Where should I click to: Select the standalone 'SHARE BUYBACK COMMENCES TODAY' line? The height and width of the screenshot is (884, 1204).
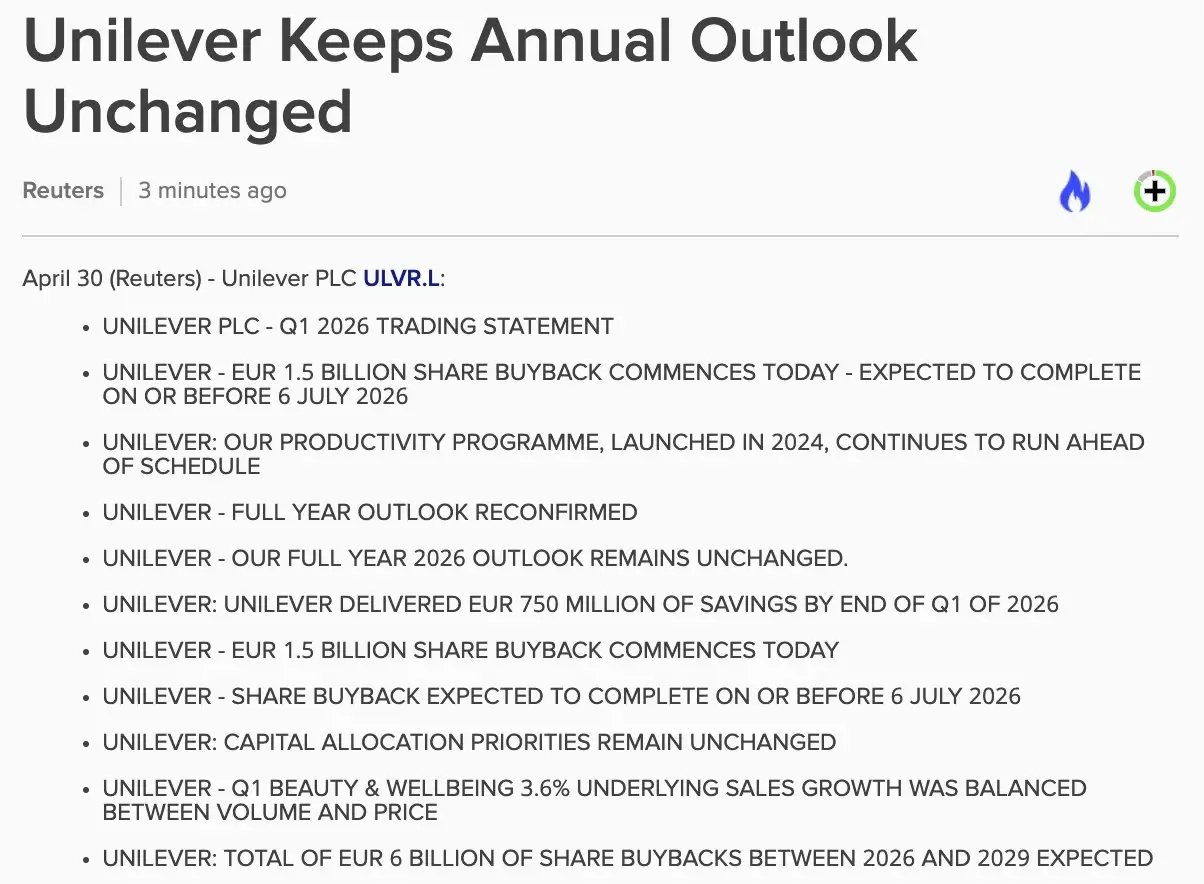click(470, 650)
